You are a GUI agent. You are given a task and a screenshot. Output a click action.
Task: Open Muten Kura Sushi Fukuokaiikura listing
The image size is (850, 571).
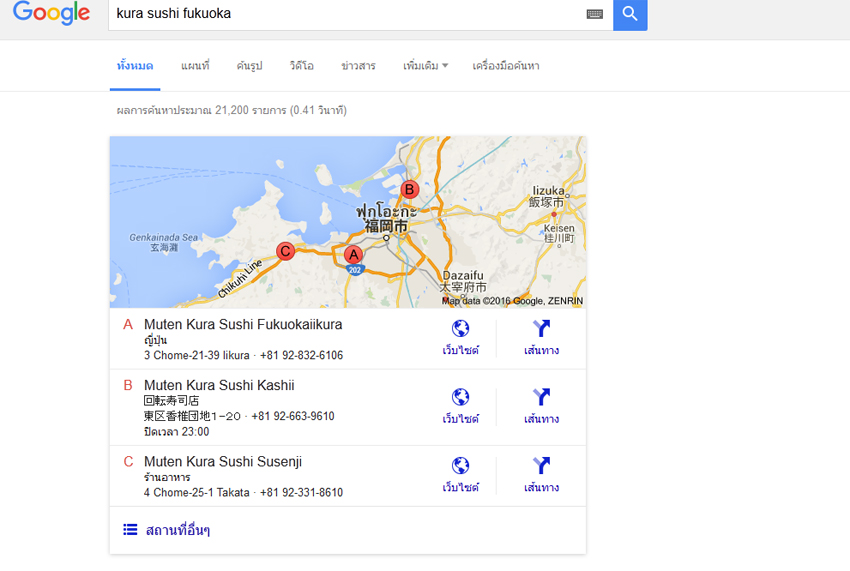tap(243, 325)
